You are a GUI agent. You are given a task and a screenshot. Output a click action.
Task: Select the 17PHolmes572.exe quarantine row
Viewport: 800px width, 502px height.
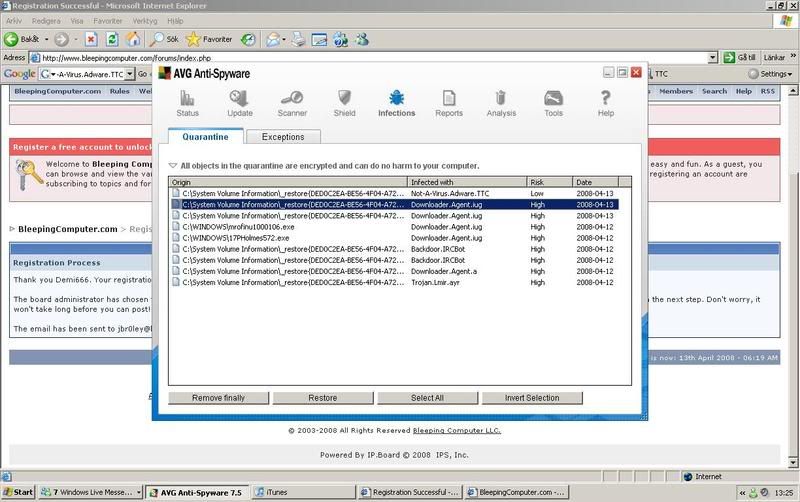click(394, 238)
